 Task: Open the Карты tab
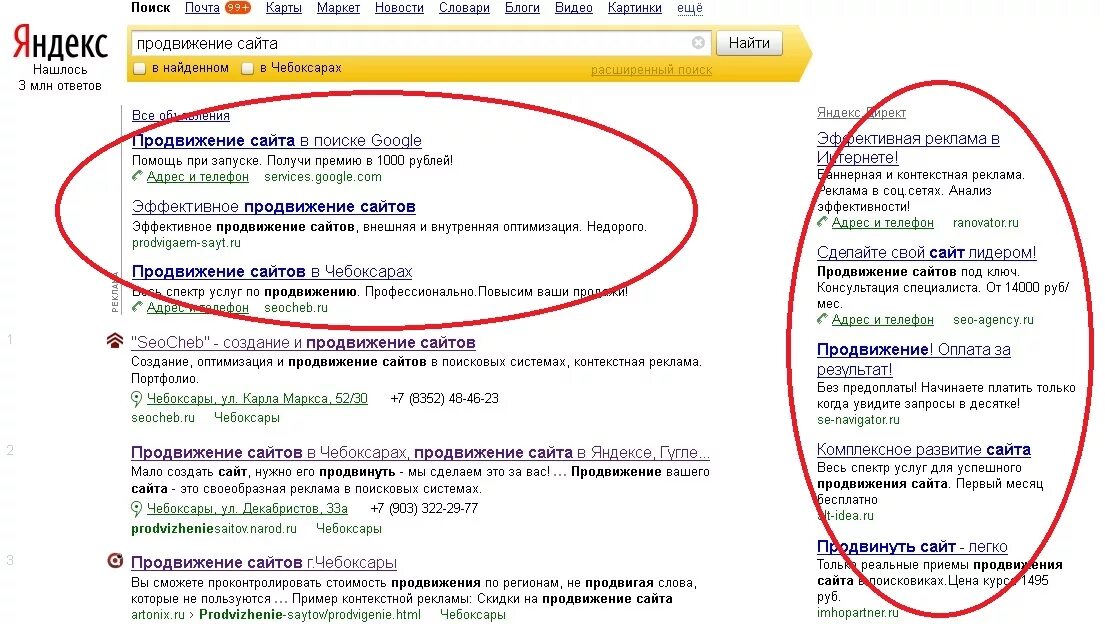click(283, 8)
